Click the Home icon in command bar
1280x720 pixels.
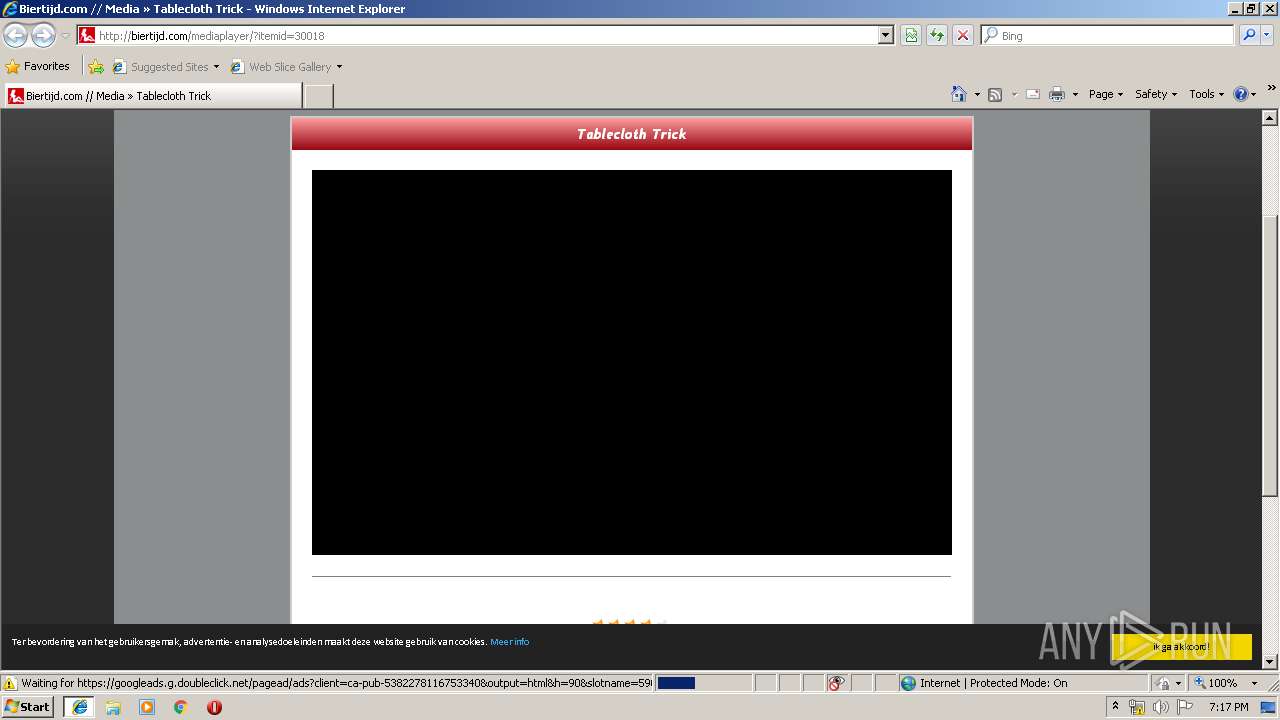coord(959,94)
